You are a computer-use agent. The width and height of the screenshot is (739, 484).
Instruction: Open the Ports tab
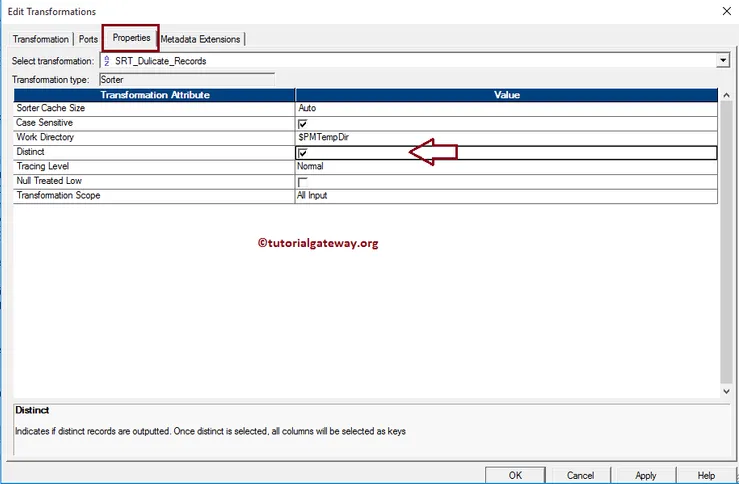[x=88, y=39]
